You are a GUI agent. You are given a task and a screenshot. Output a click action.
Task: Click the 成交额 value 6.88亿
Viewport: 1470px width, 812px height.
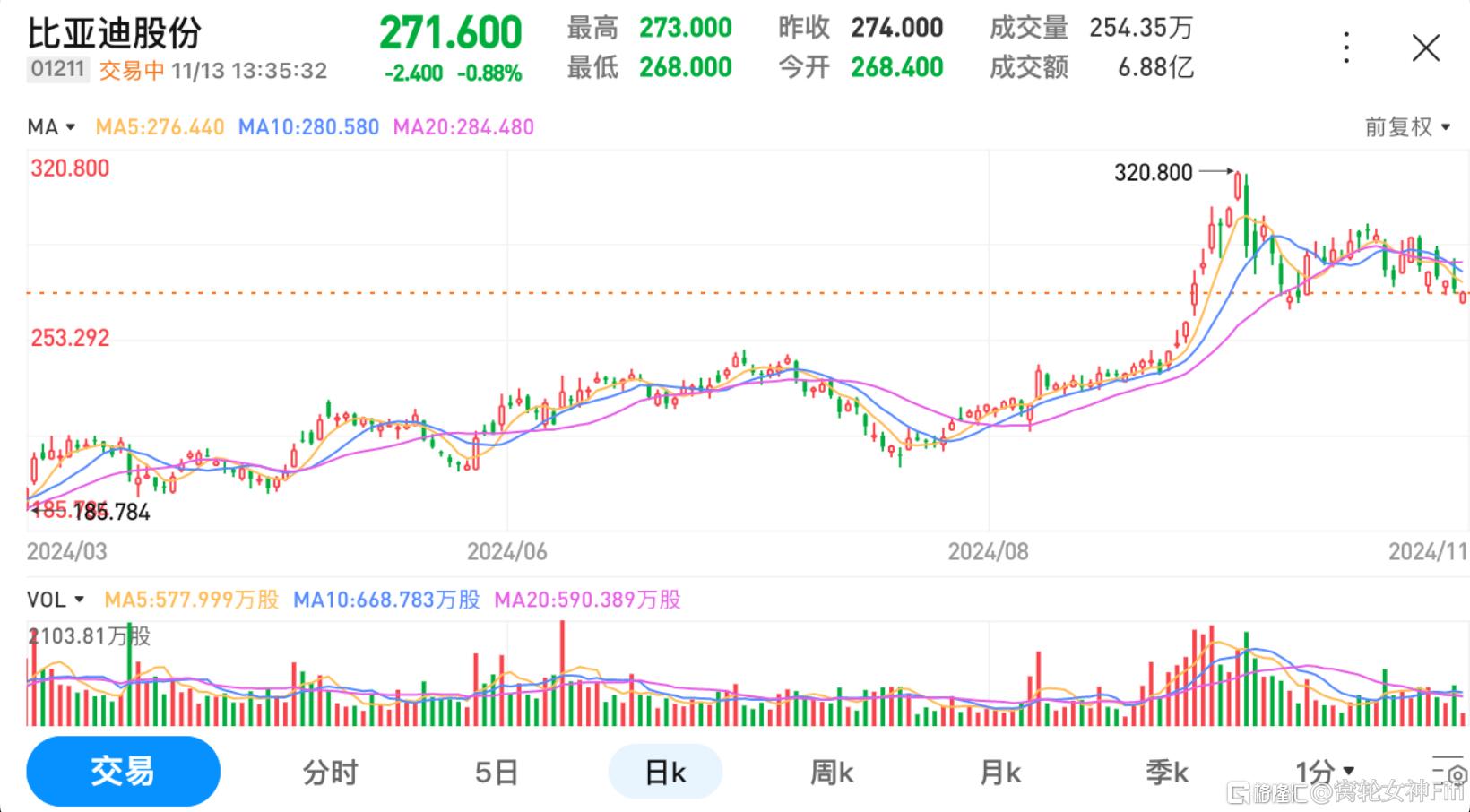tap(1155, 67)
